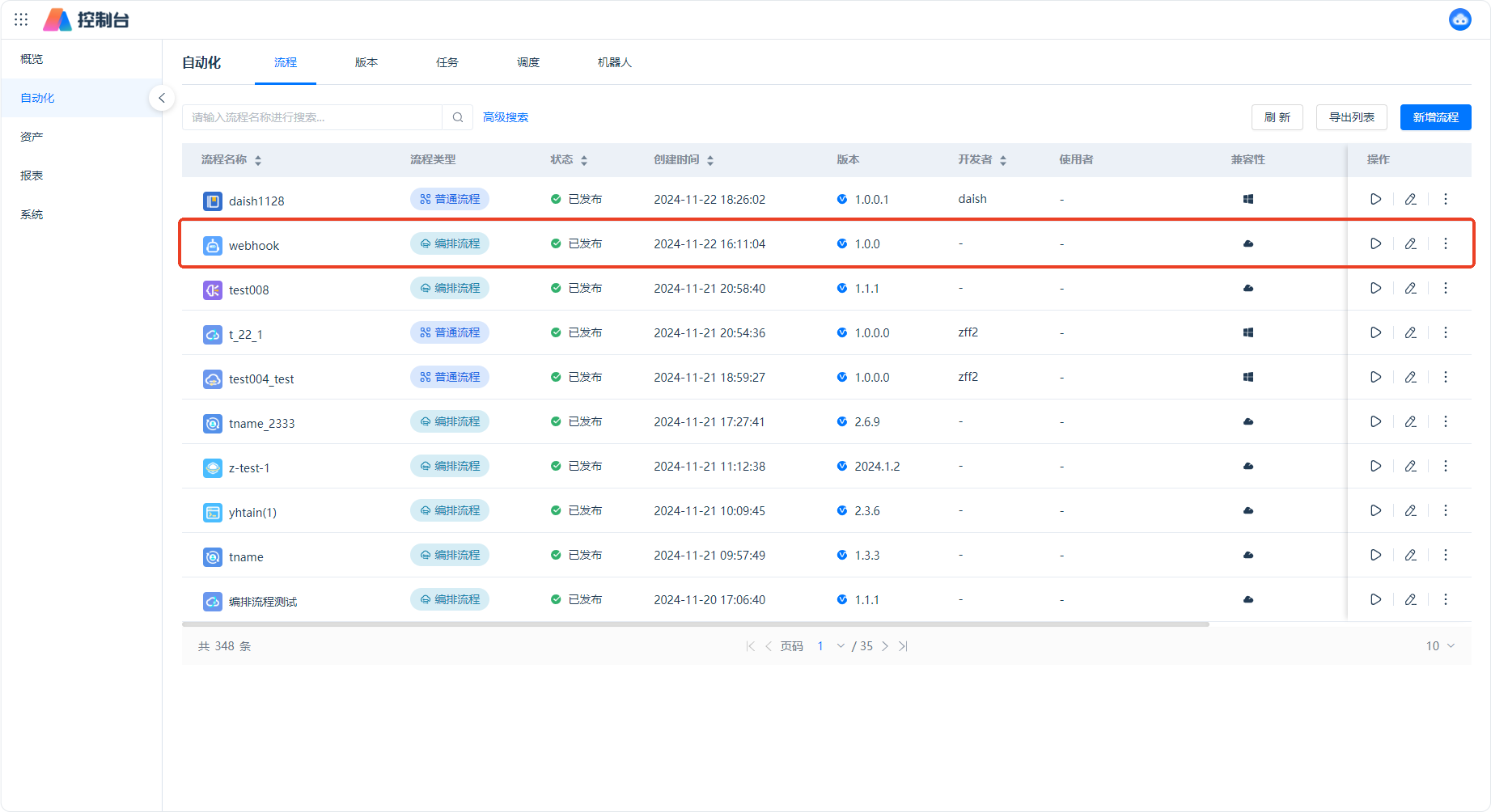Collapse the left sidebar

tap(162, 98)
